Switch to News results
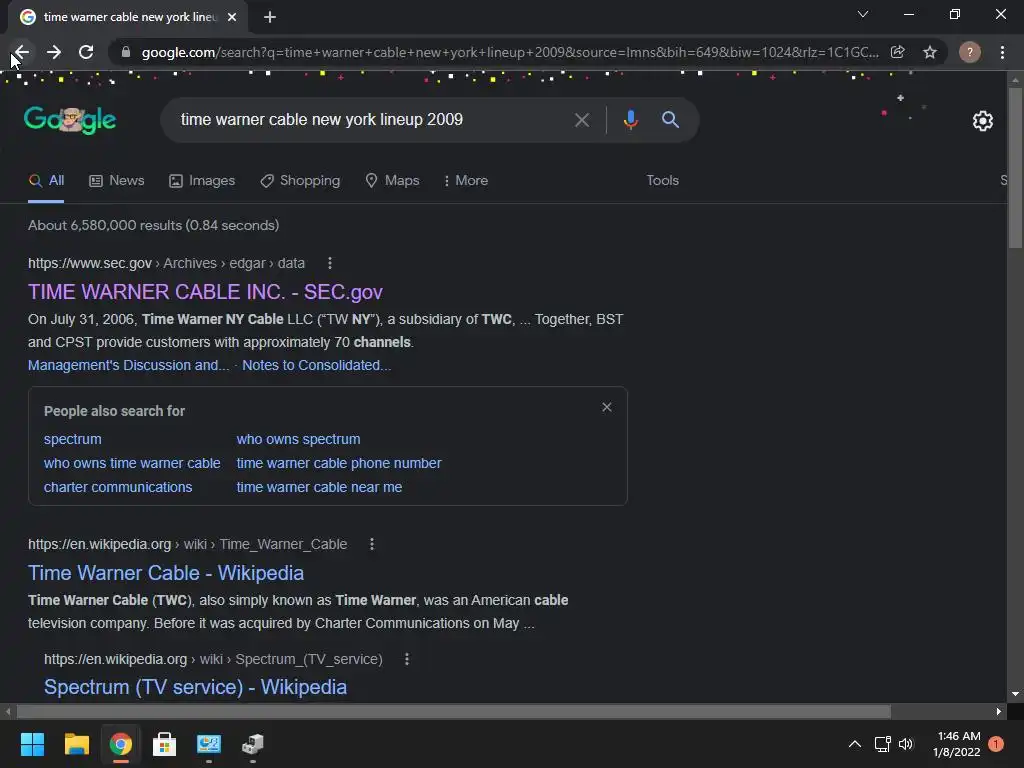The height and width of the screenshot is (768, 1024). [x=117, y=181]
